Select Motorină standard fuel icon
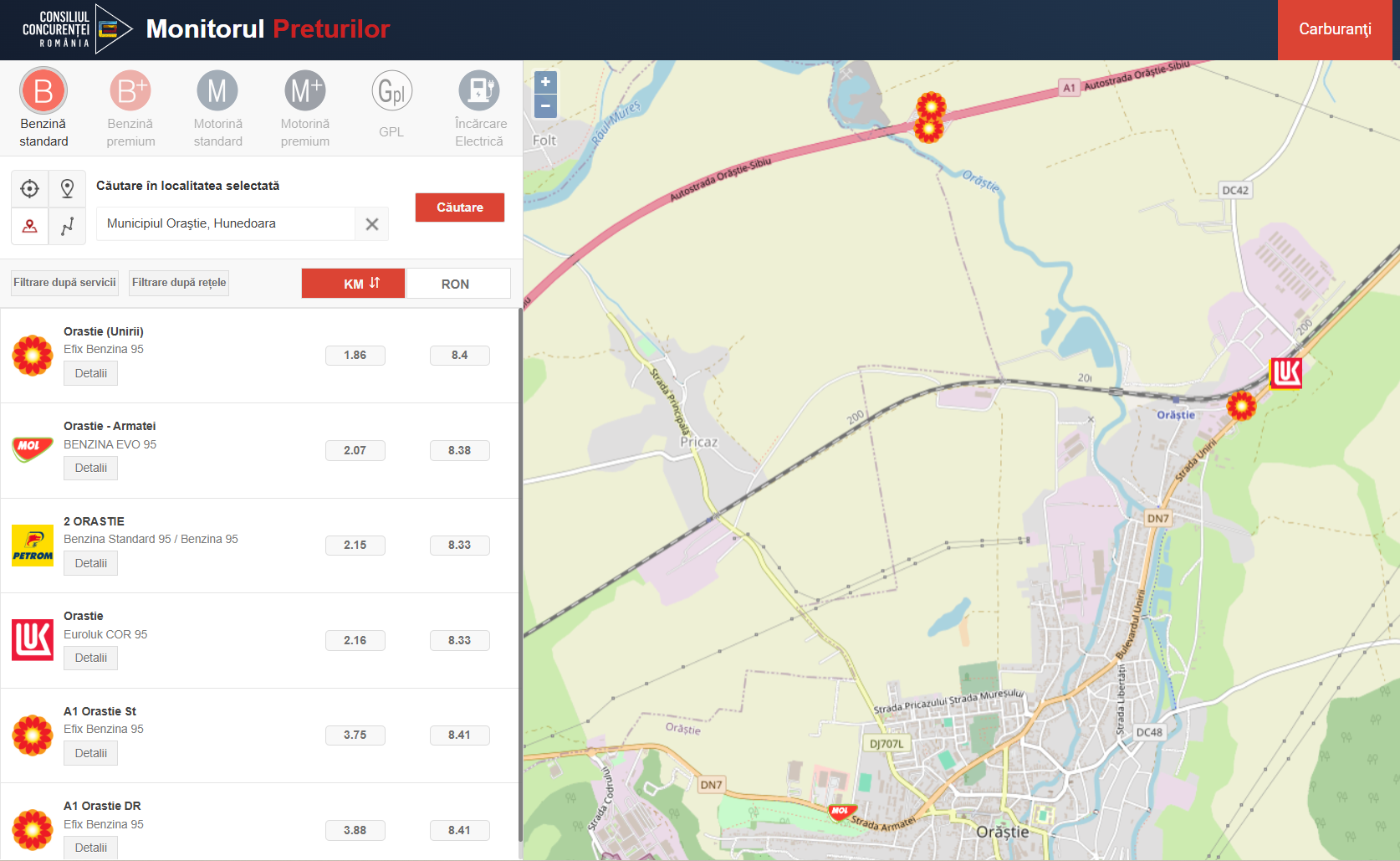Image resolution: width=1400 pixels, height=861 pixels. click(217, 91)
